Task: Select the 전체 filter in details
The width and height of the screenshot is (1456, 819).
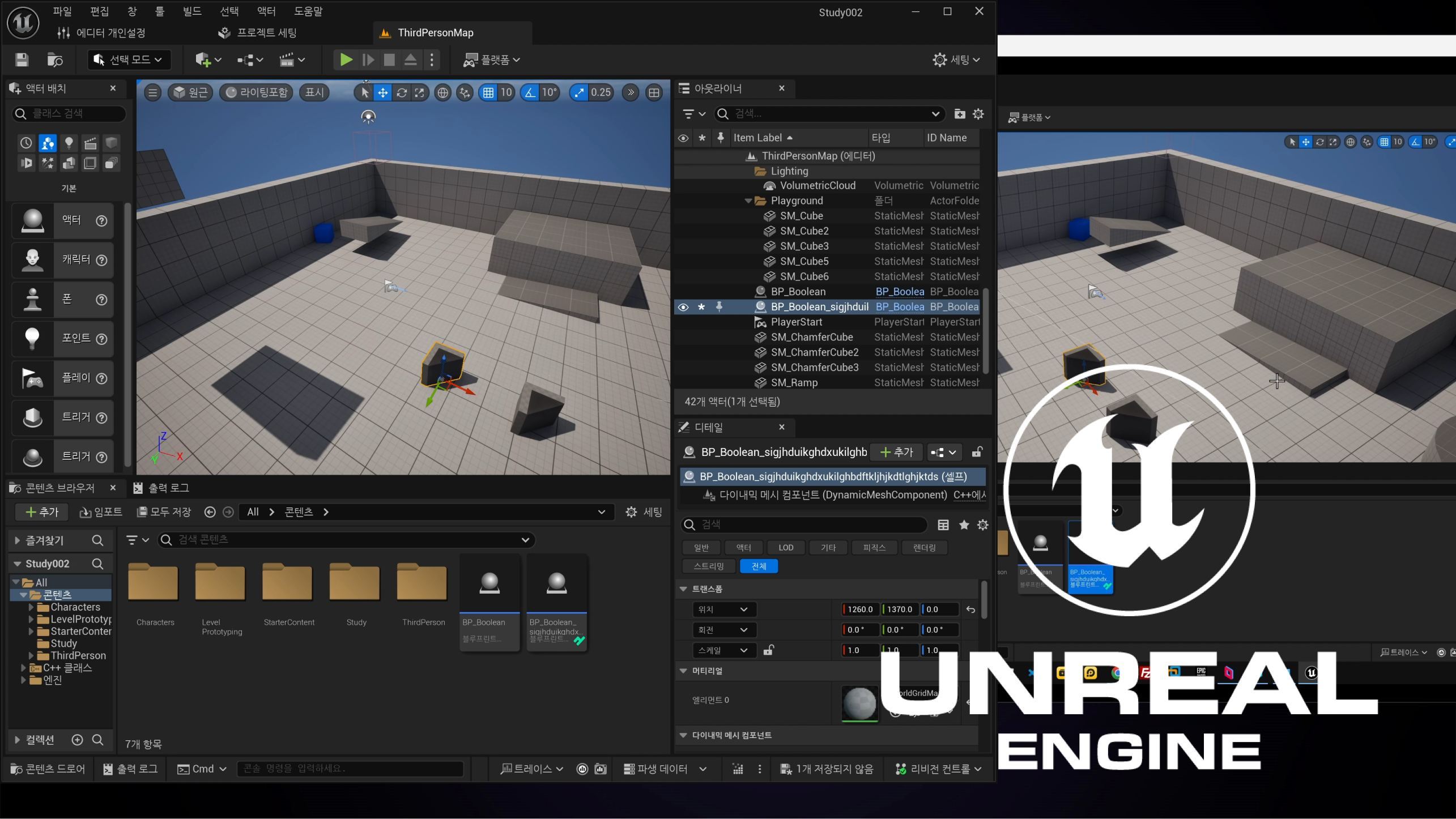Action: point(759,566)
